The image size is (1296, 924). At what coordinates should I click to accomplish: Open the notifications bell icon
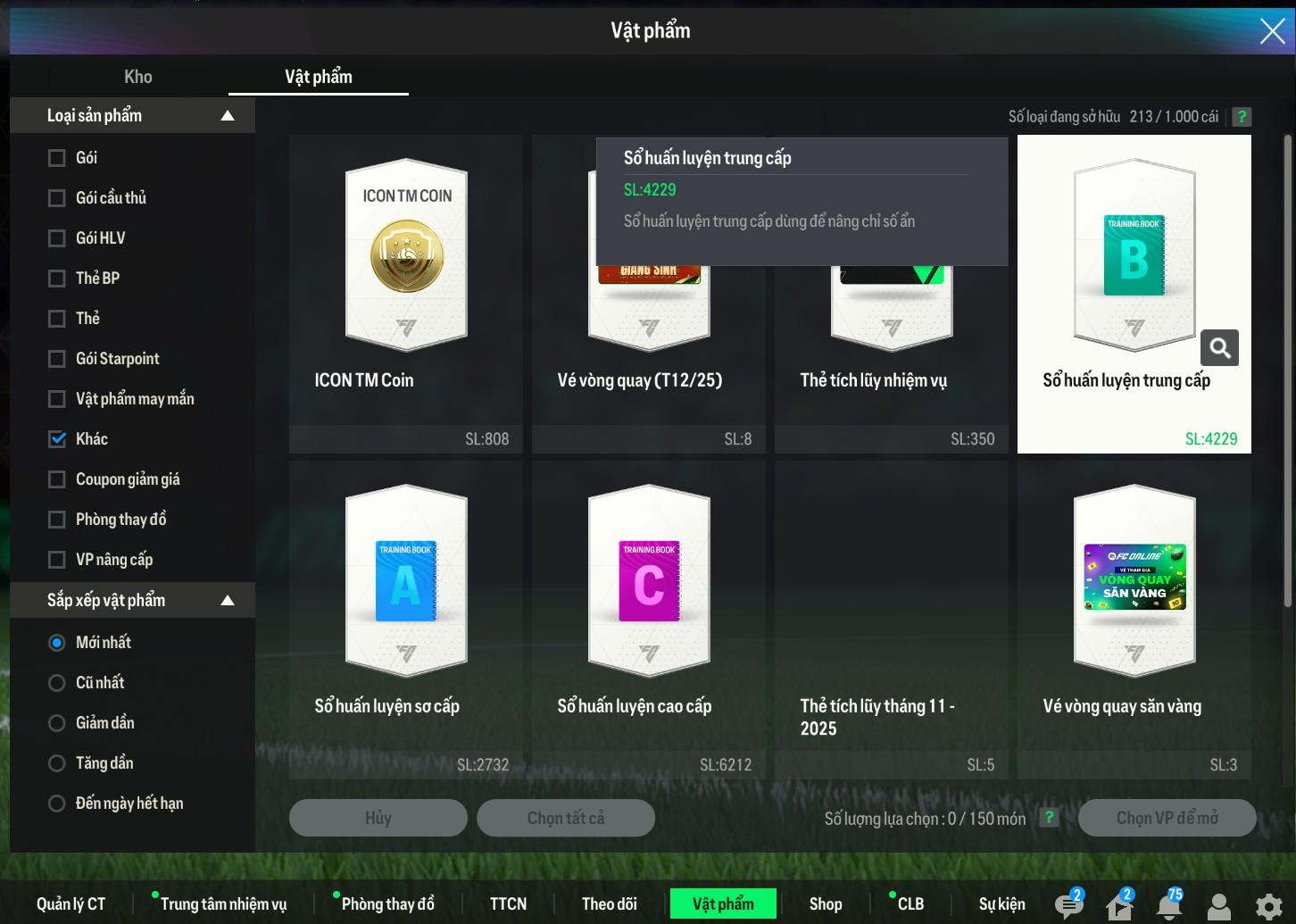tap(1169, 905)
